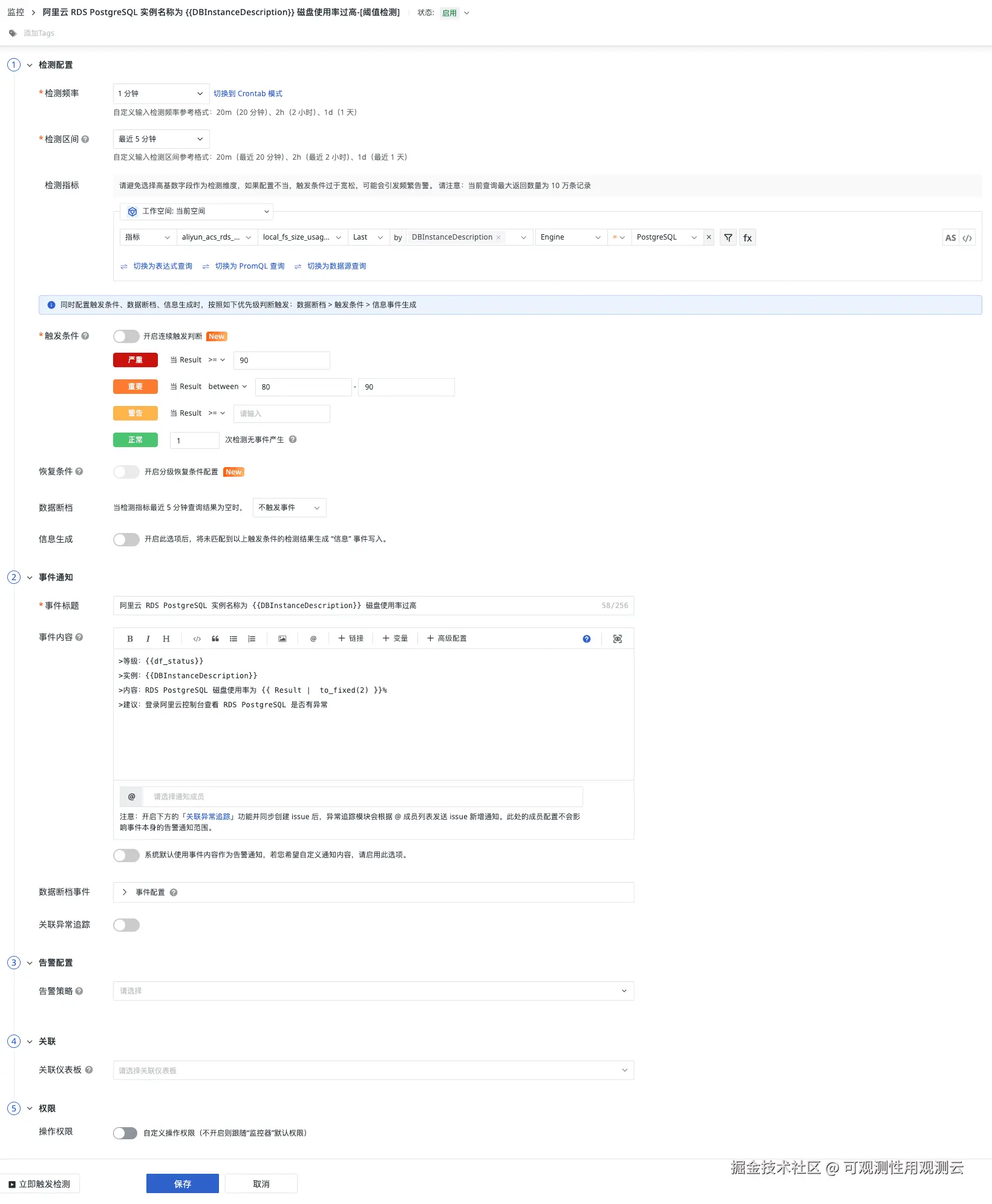This screenshot has width=992, height=1204.
Task: Open monitor status dropdown
Action: click(455, 13)
